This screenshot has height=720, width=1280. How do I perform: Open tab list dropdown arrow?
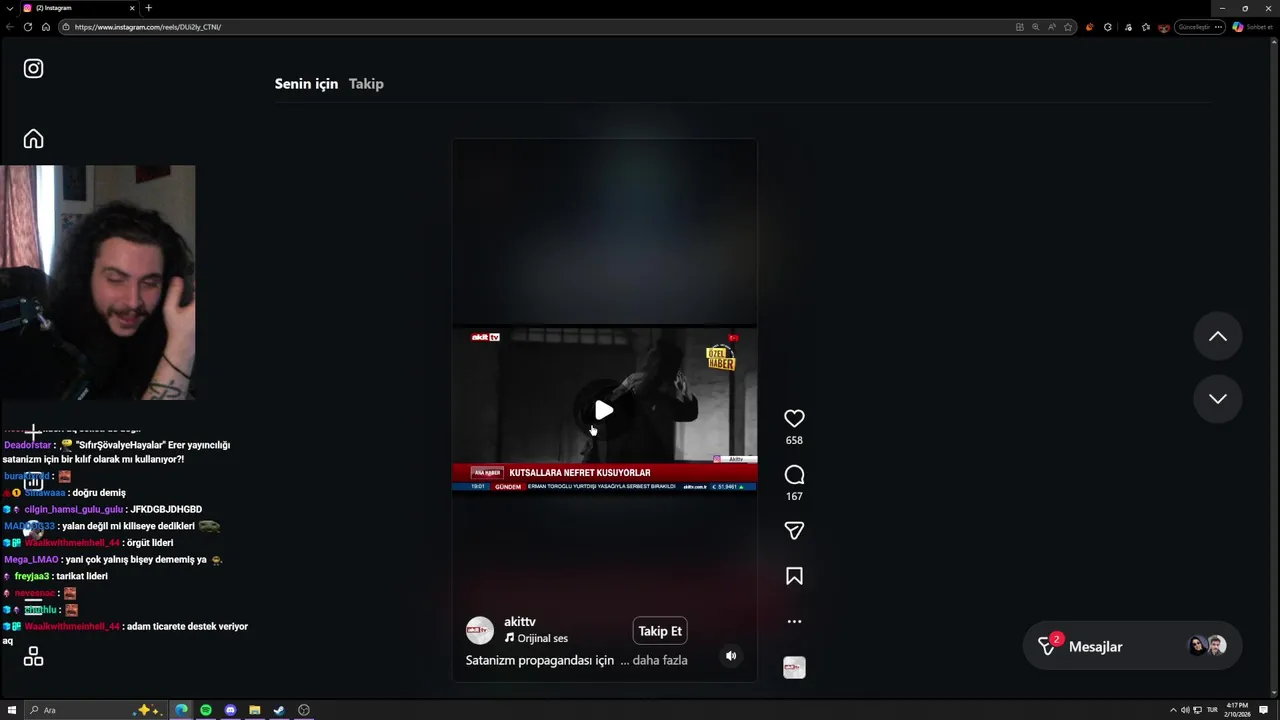pos(9,8)
